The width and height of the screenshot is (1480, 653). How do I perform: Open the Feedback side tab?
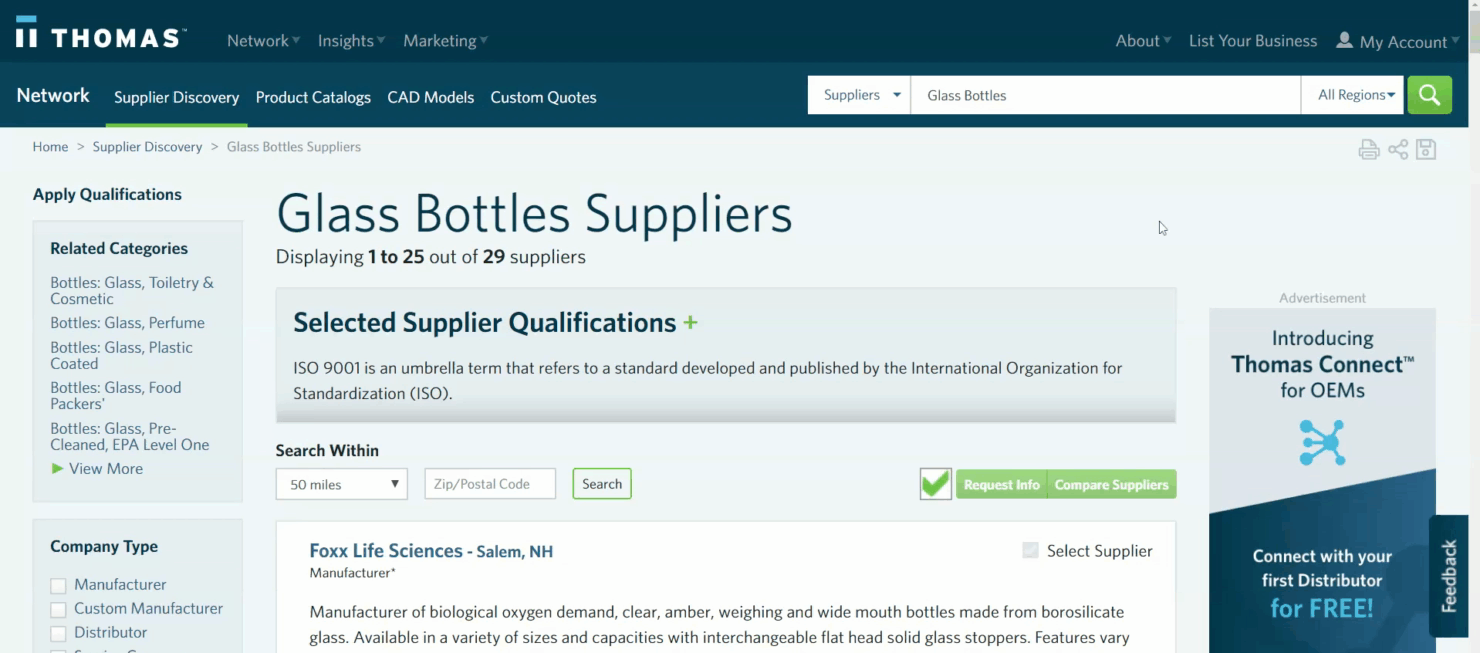click(x=1449, y=576)
